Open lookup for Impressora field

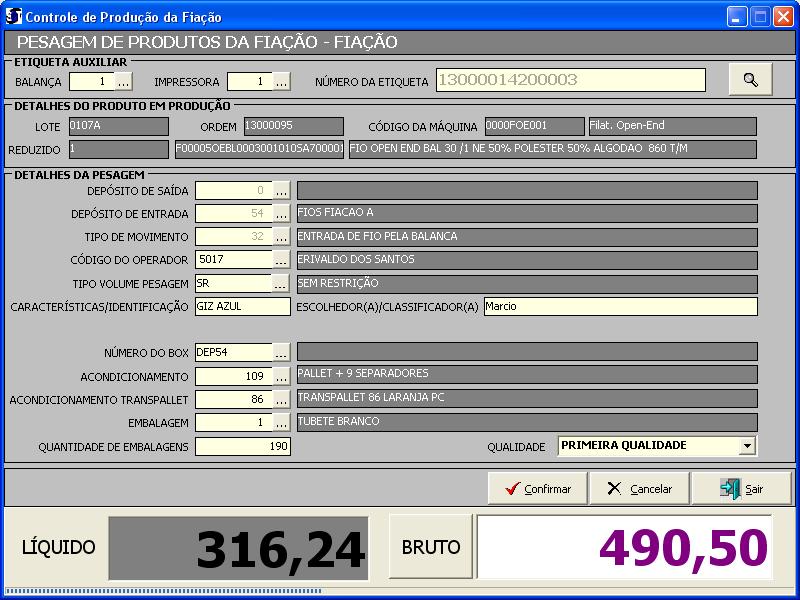282,82
